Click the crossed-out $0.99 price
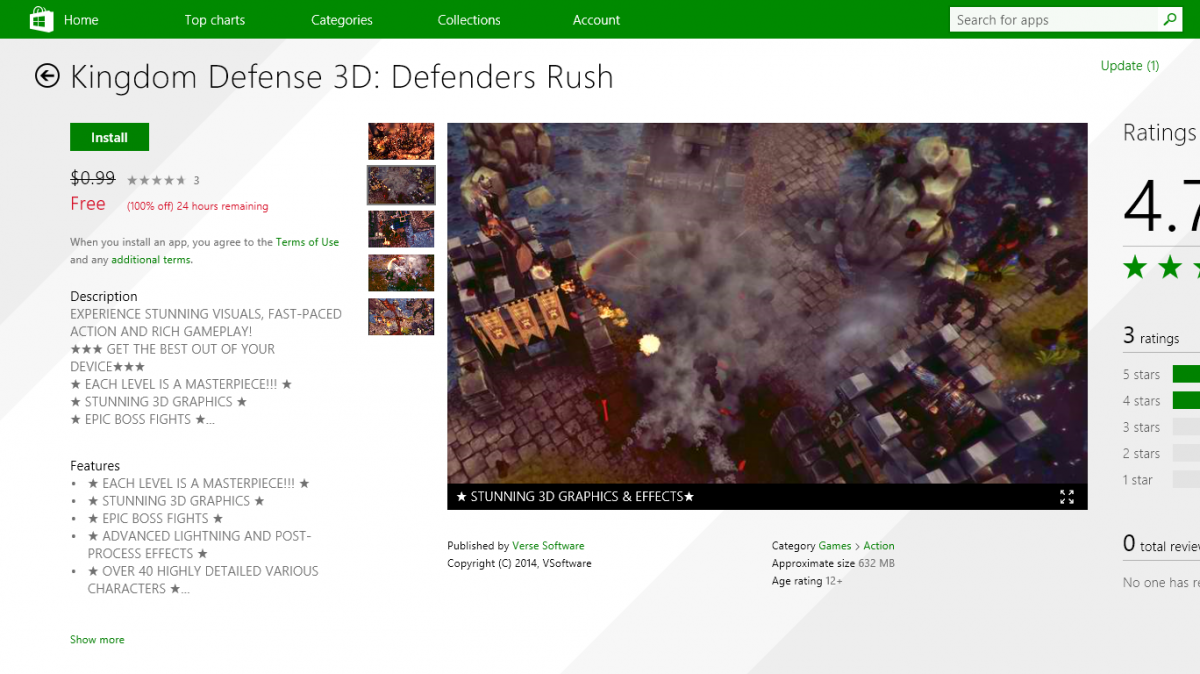This screenshot has width=1200, height=674. click(x=93, y=178)
